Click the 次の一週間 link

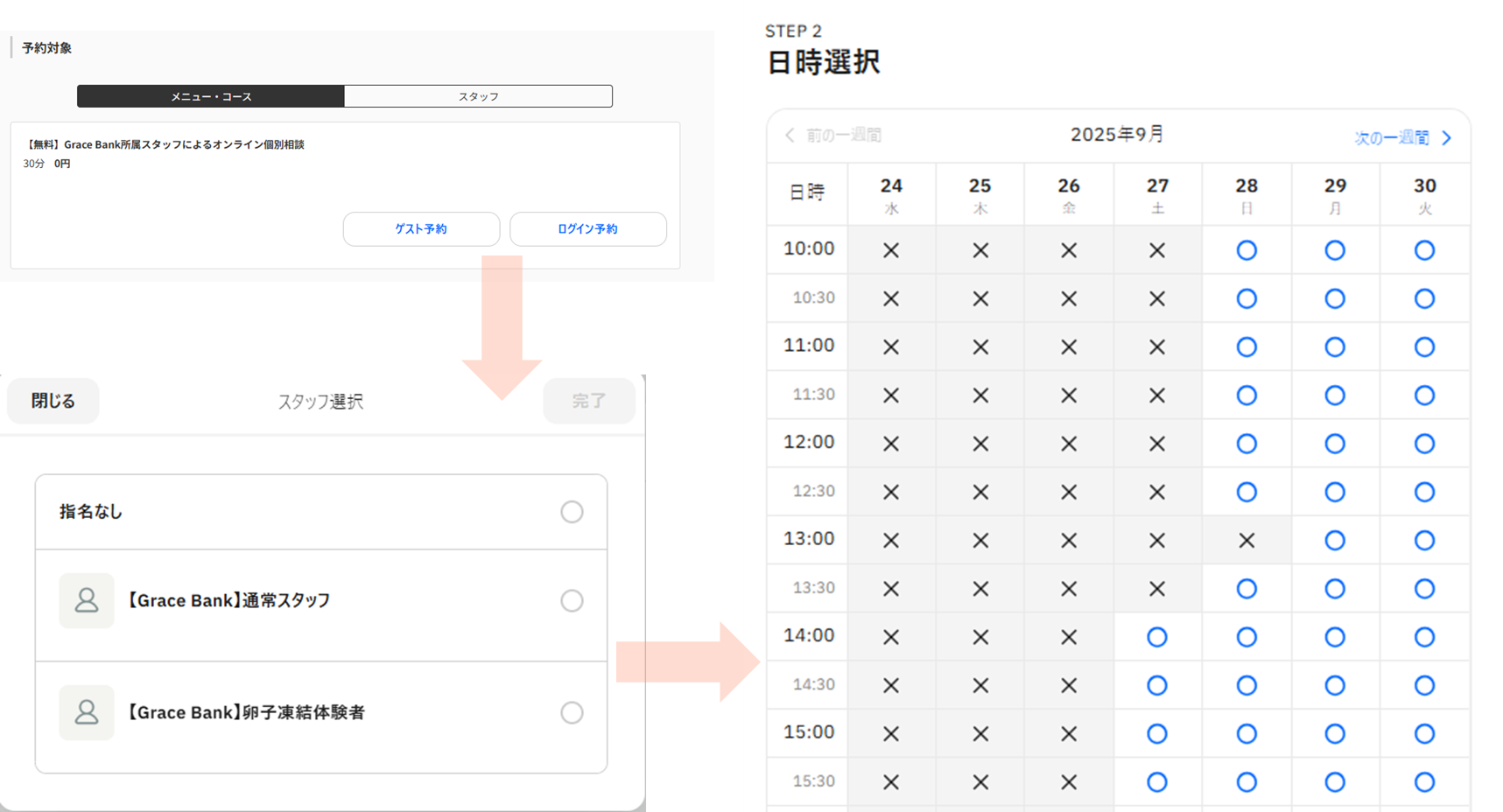(x=1391, y=138)
